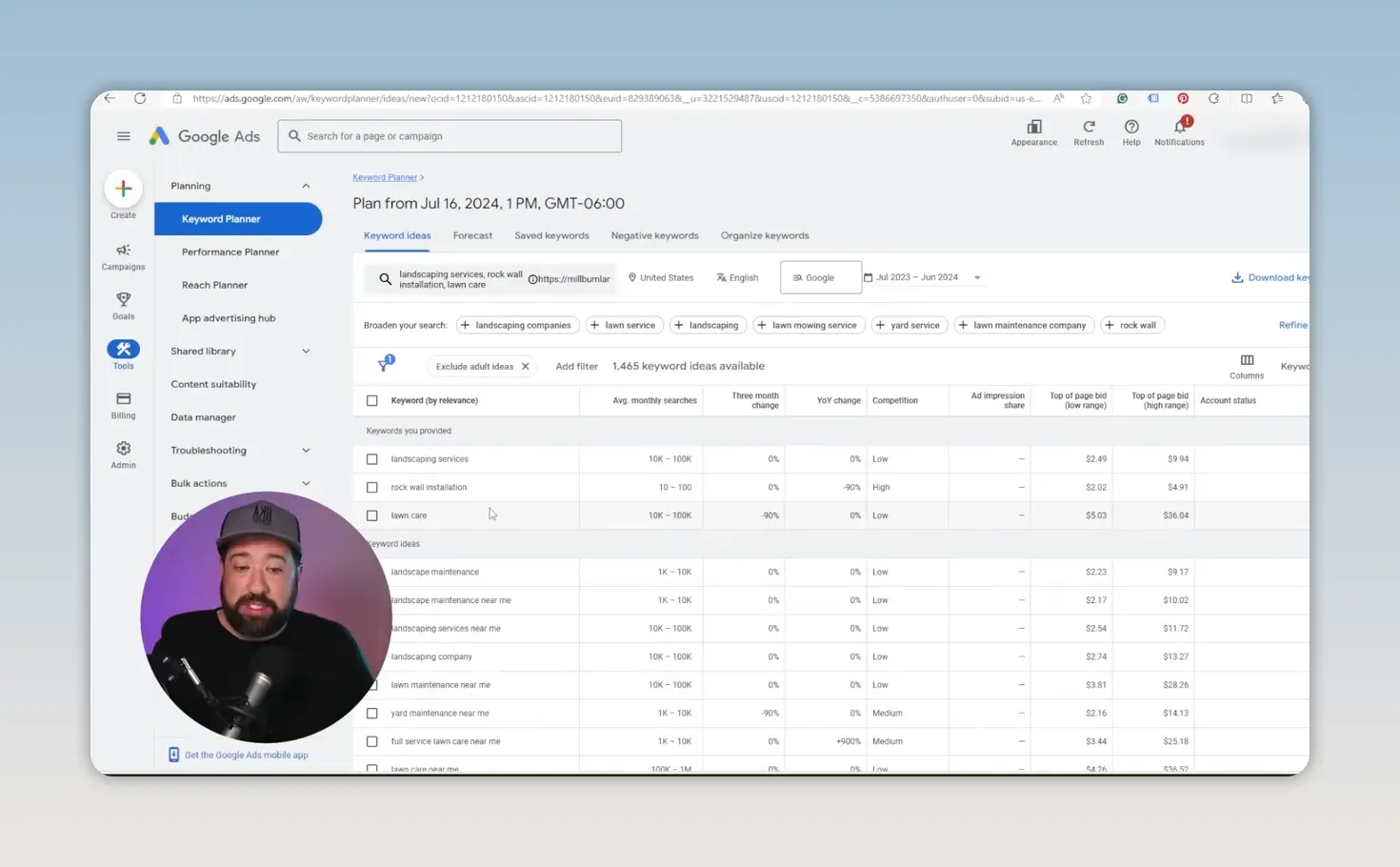Remove the Exclude adult ideas filter
1400x867 pixels.
point(525,366)
